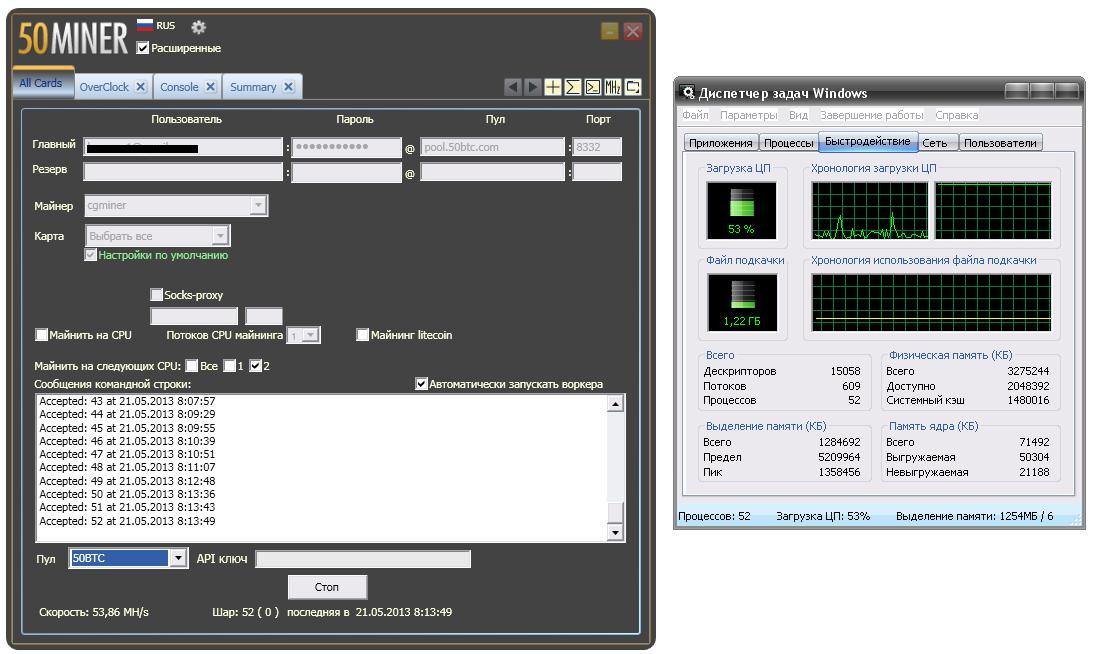Image resolution: width=1094 pixels, height=654 pixels.
Task: Click the Russian flag language selector
Action: 144,26
